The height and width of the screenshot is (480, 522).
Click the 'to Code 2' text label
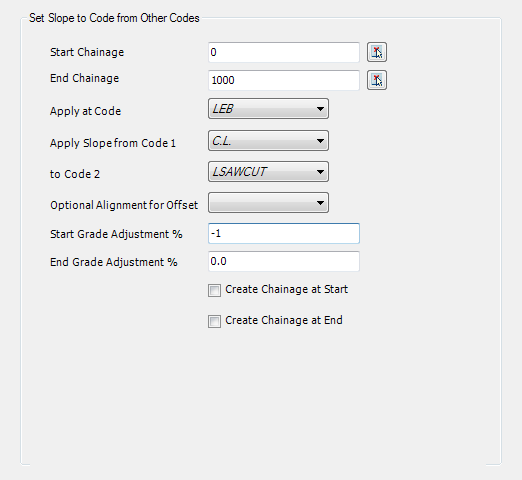pyautogui.click(x=75, y=174)
